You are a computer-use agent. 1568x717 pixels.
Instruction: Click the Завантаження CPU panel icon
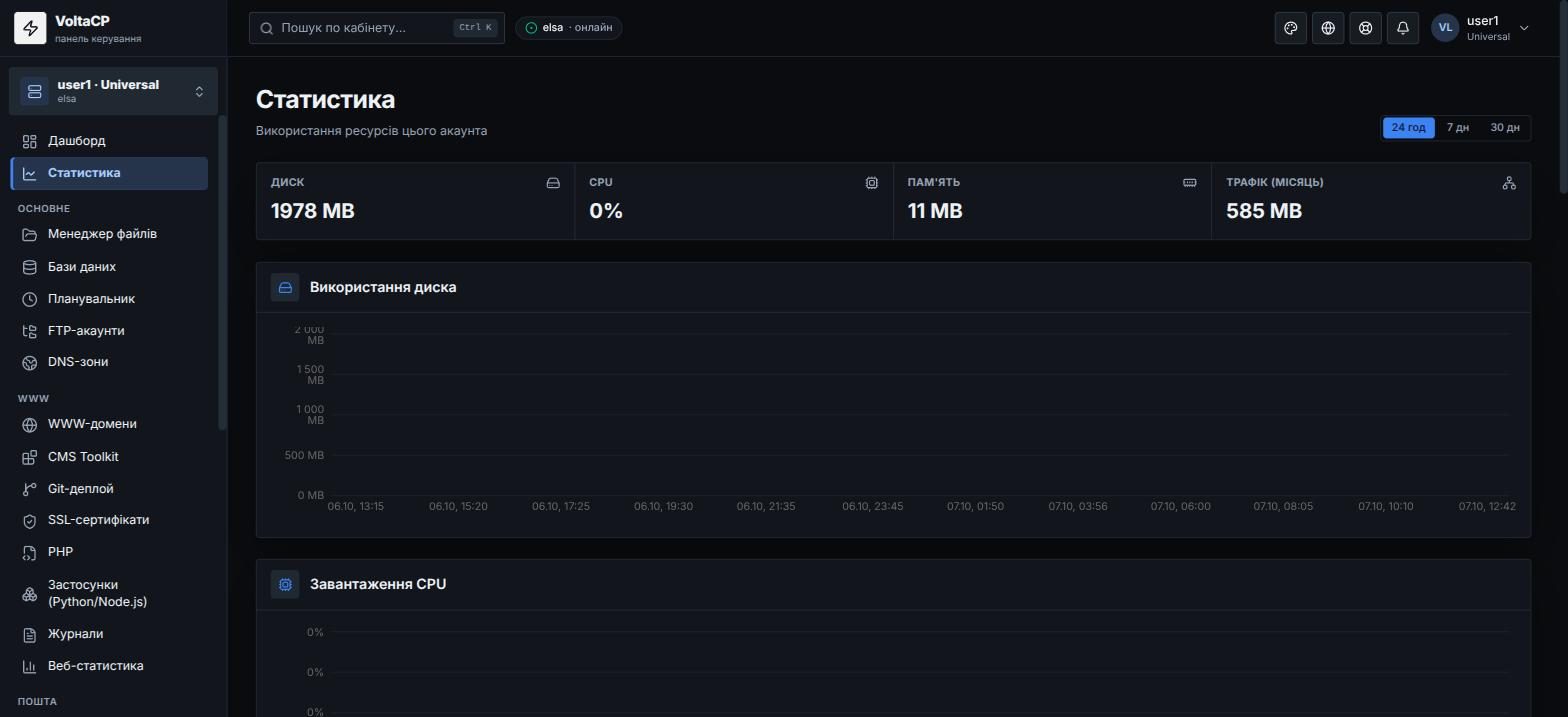pyautogui.click(x=285, y=584)
